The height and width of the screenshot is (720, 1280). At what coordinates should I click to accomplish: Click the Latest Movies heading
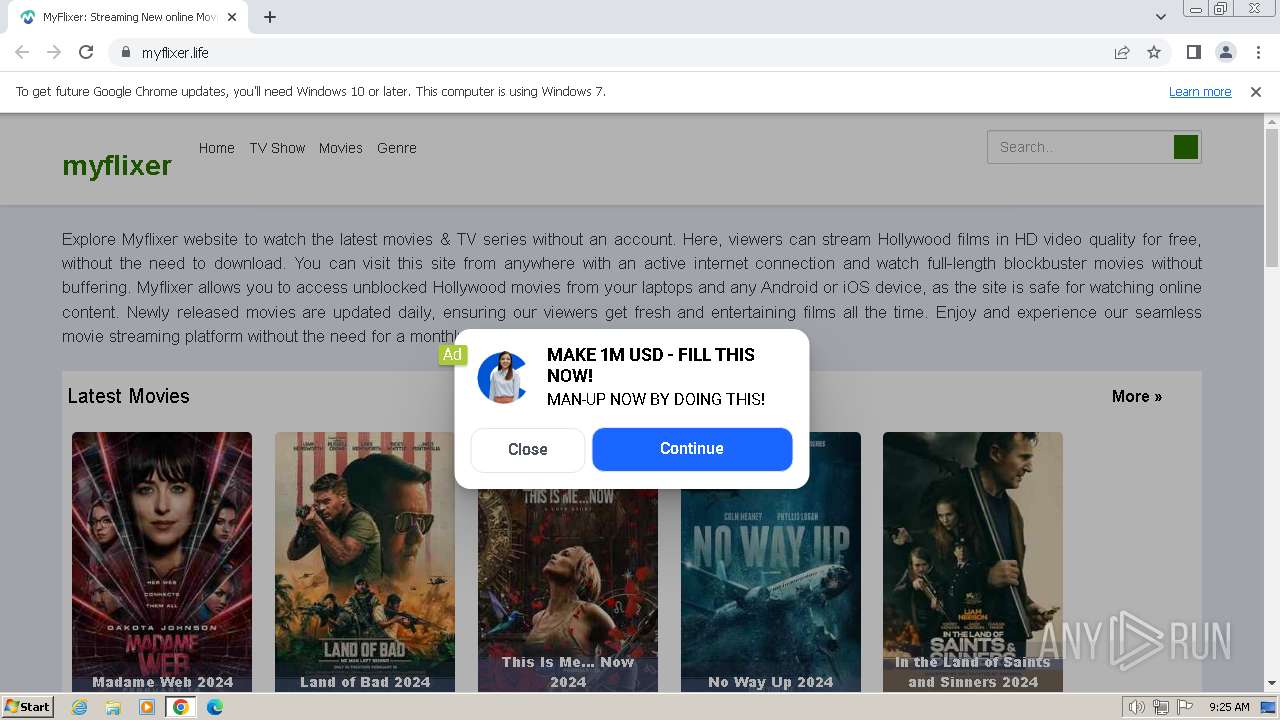click(128, 396)
